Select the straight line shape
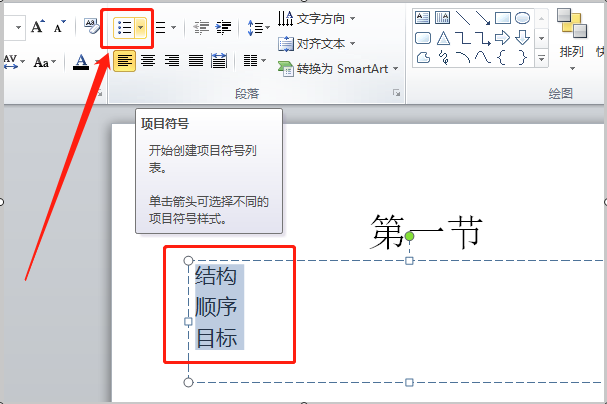This screenshot has height=404, width=607. 463,17
